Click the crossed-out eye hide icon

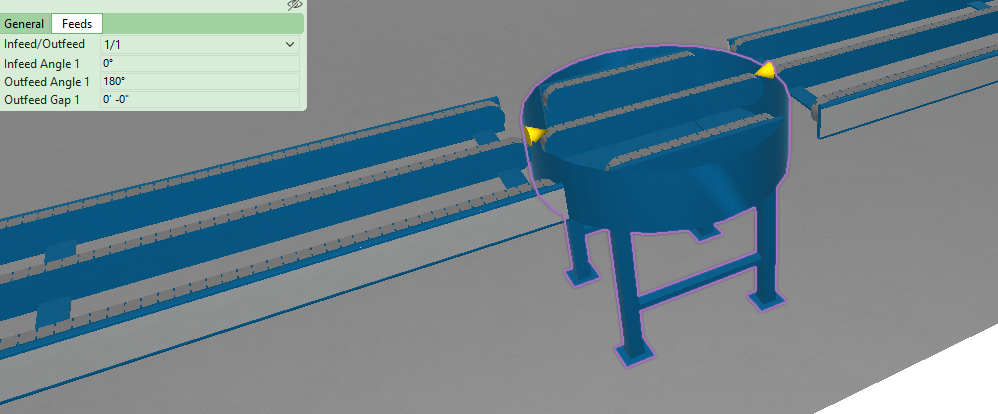pos(294,5)
